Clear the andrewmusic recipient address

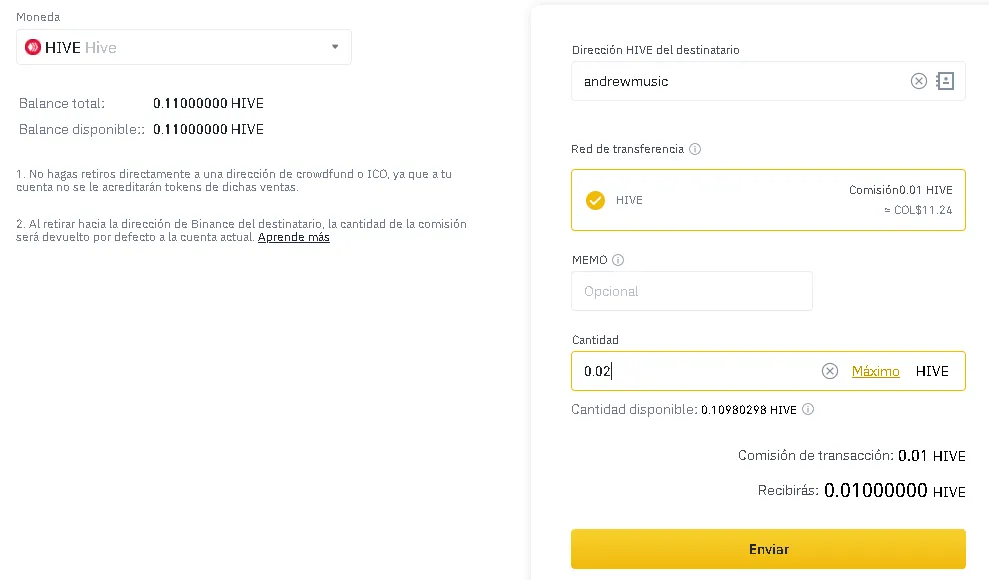(918, 81)
